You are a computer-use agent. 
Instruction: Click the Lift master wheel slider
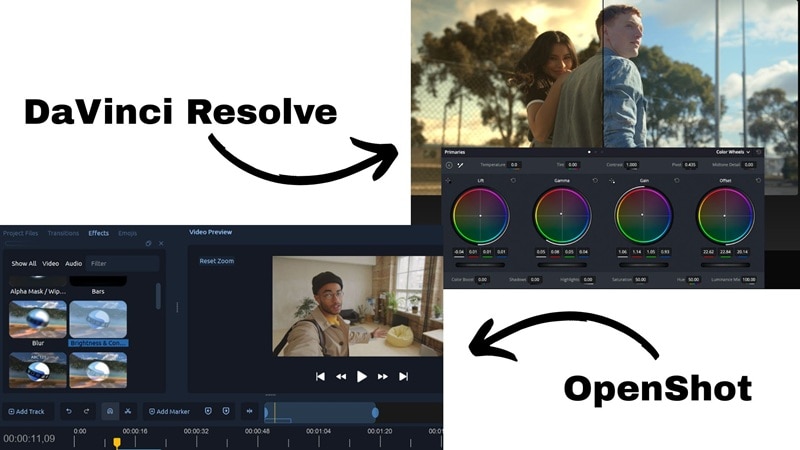(x=480, y=265)
